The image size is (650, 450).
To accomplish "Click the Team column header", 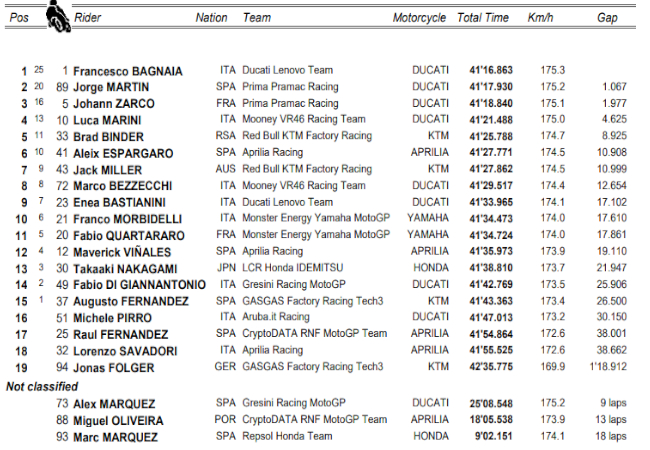I will point(257,18).
